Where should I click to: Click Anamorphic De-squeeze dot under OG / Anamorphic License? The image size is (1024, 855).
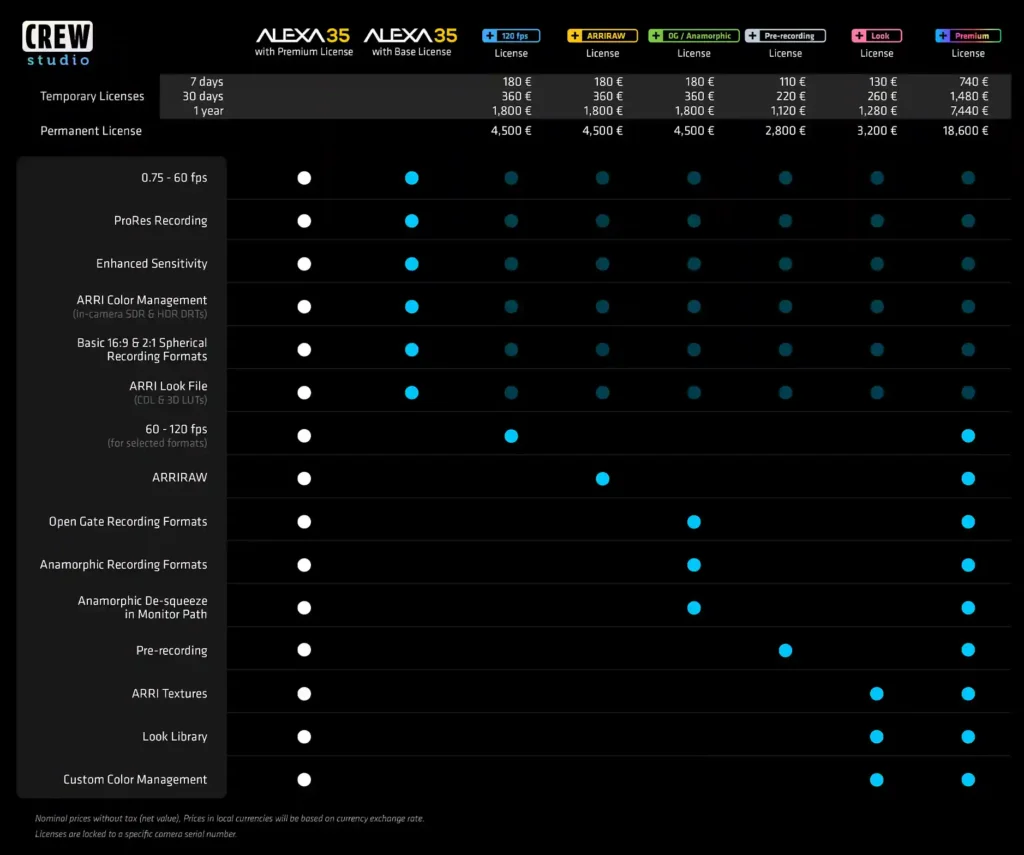[694, 608]
